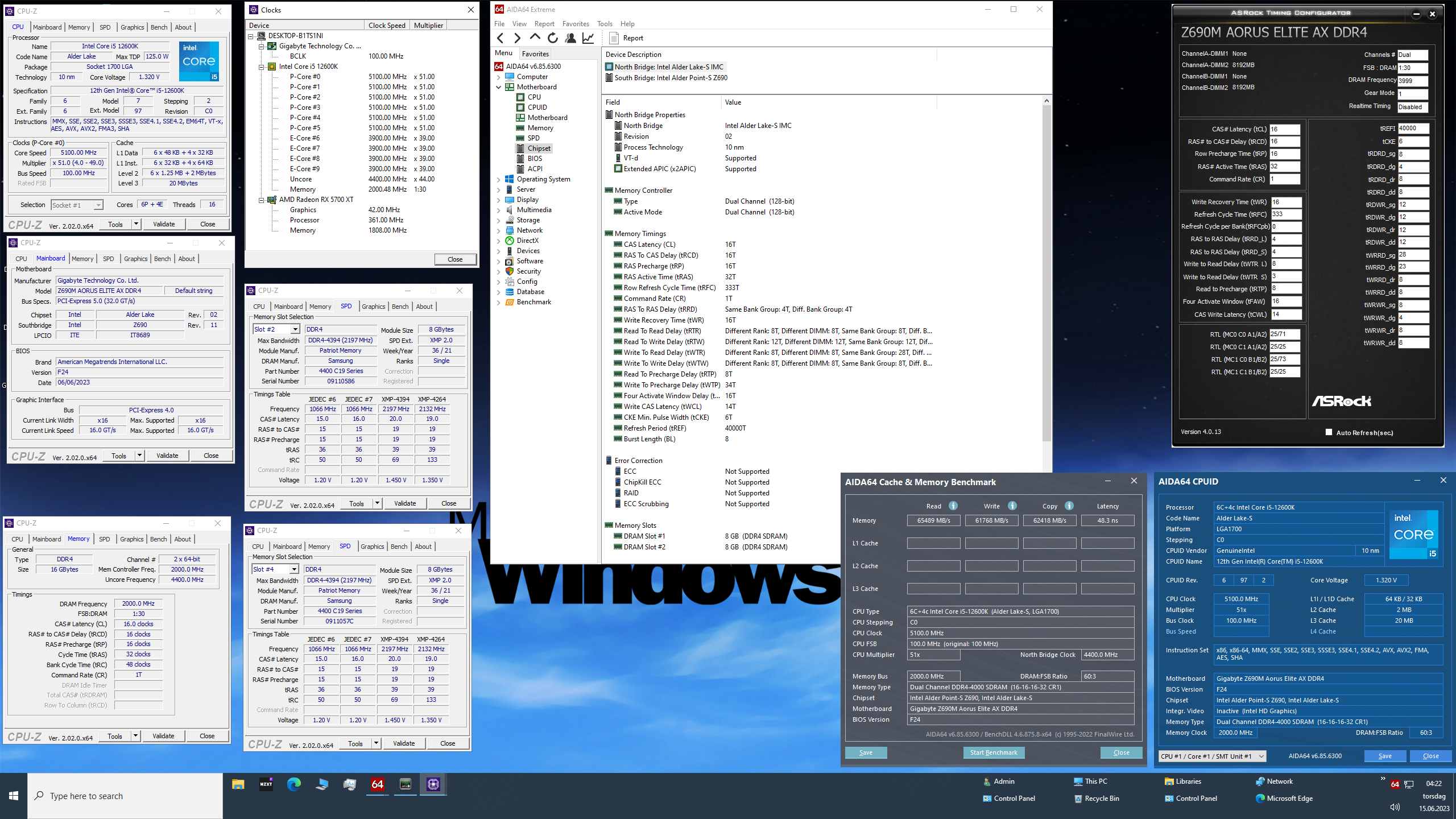Screen dimensions: 1456x819
Task: Click the Report page icon in AIDA64
Action: [x=614, y=38]
